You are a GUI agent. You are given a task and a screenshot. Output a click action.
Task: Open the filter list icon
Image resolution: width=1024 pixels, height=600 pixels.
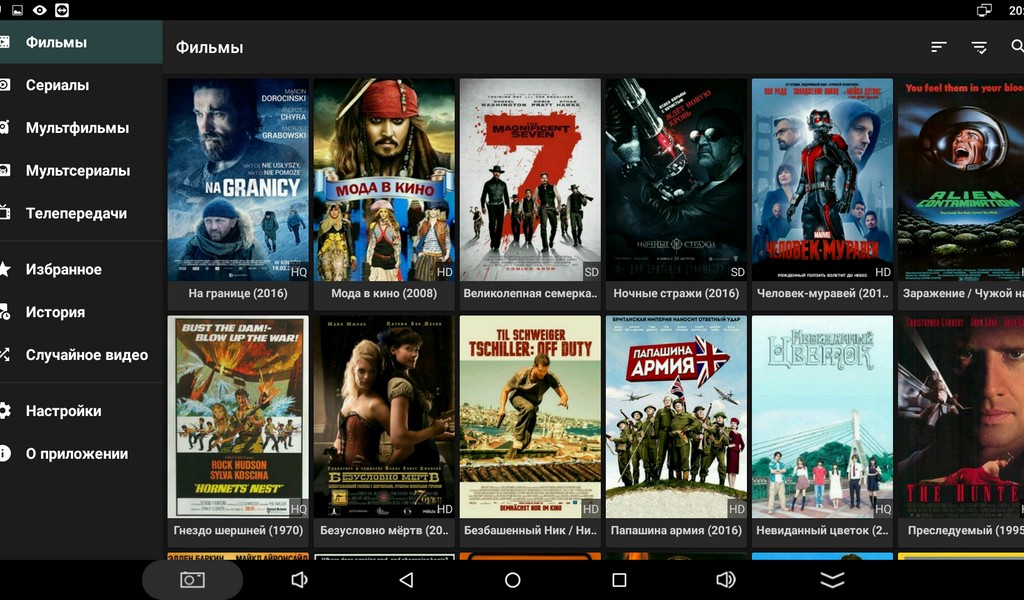point(979,47)
